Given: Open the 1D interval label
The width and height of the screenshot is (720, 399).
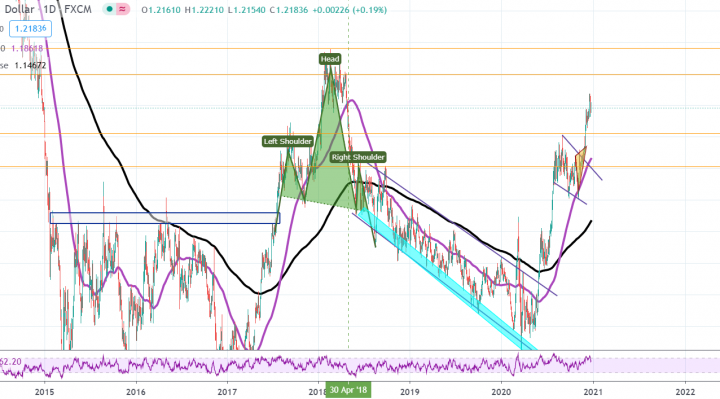Looking at the screenshot, I should click(49, 9).
